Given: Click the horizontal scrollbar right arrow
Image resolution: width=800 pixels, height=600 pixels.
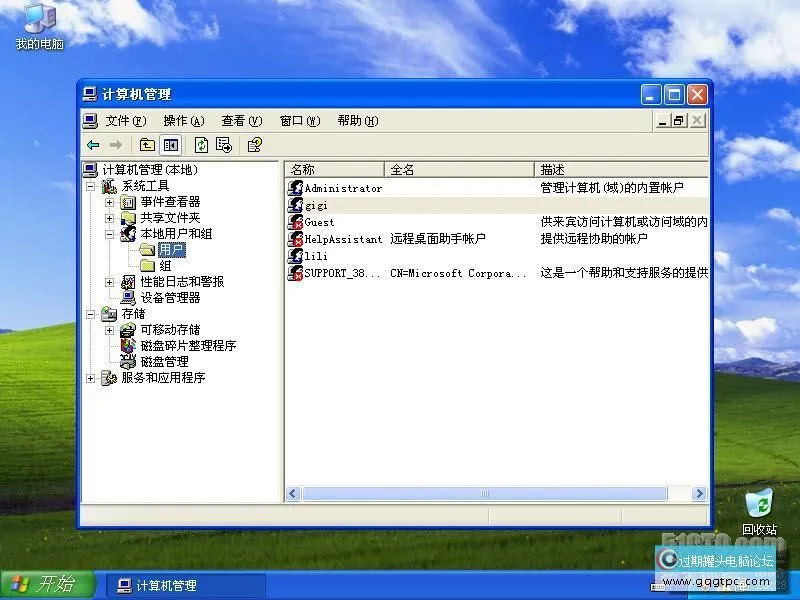Looking at the screenshot, I should 698,492.
